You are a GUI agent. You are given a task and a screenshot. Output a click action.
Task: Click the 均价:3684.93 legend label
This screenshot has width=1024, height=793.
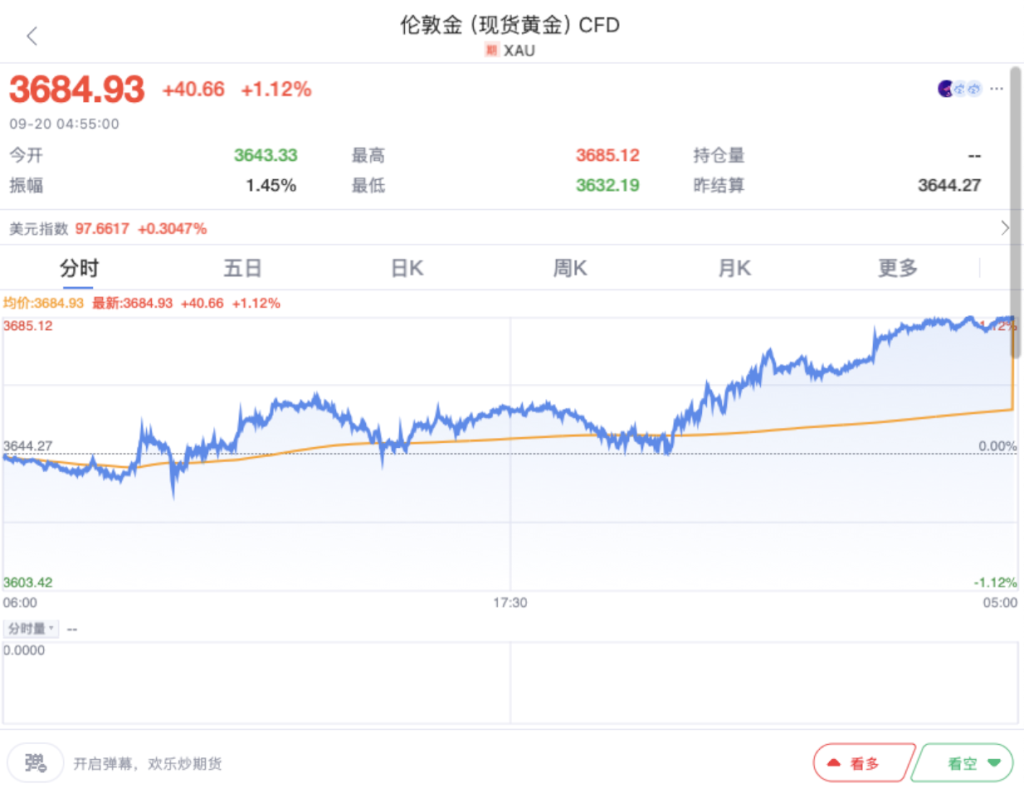click(43, 303)
